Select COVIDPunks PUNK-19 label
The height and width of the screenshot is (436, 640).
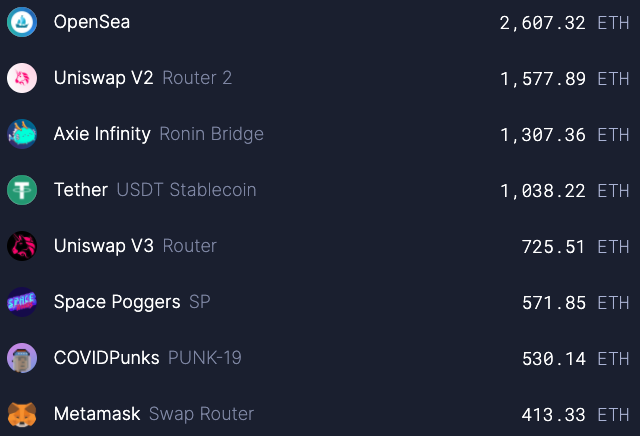tap(147, 357)
